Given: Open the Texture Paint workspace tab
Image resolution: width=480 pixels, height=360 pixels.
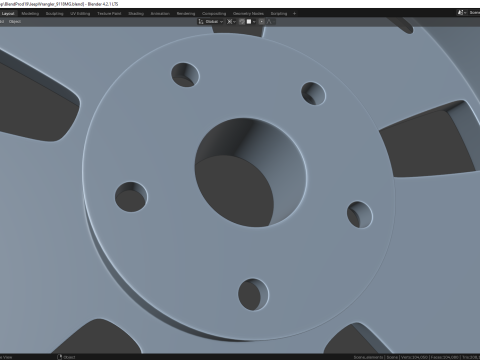Looking at the screenshot, I should point(109,14).
